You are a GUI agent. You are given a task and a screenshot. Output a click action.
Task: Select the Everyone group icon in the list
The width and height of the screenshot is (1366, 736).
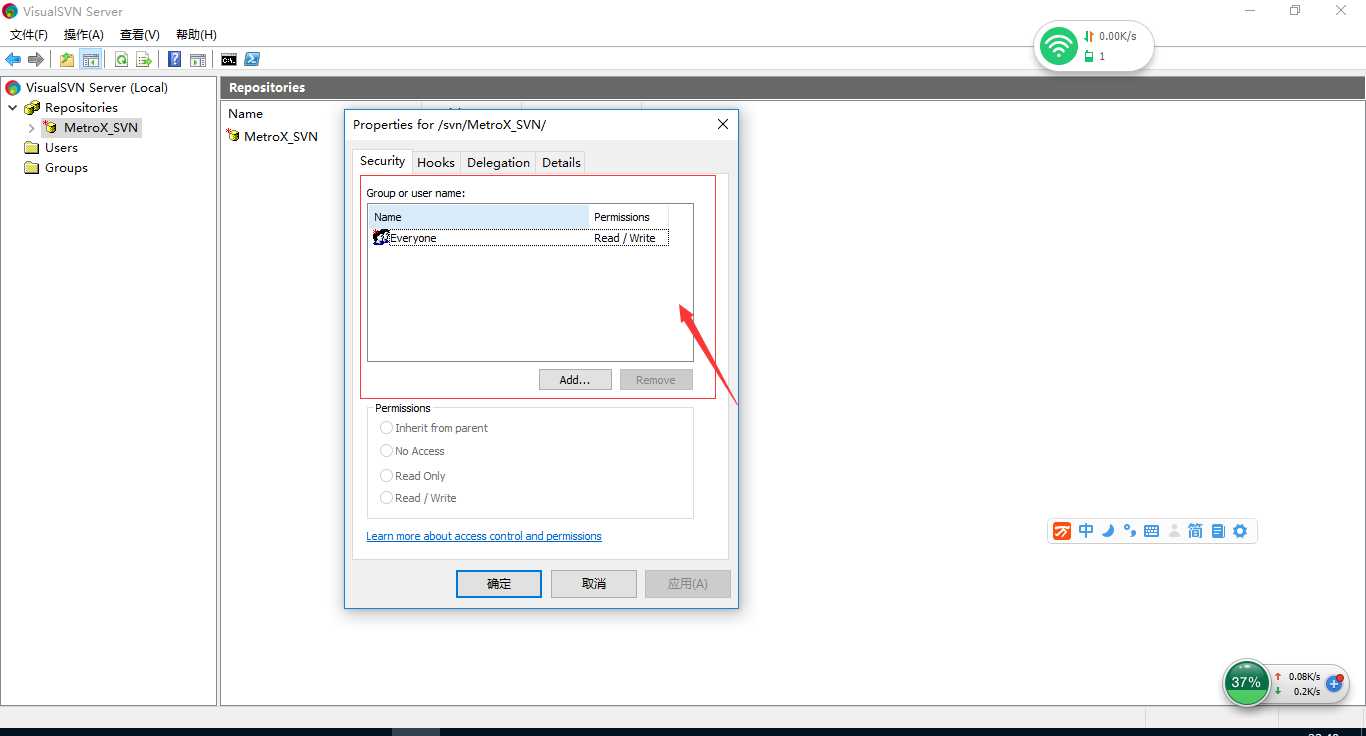point(381,238)
